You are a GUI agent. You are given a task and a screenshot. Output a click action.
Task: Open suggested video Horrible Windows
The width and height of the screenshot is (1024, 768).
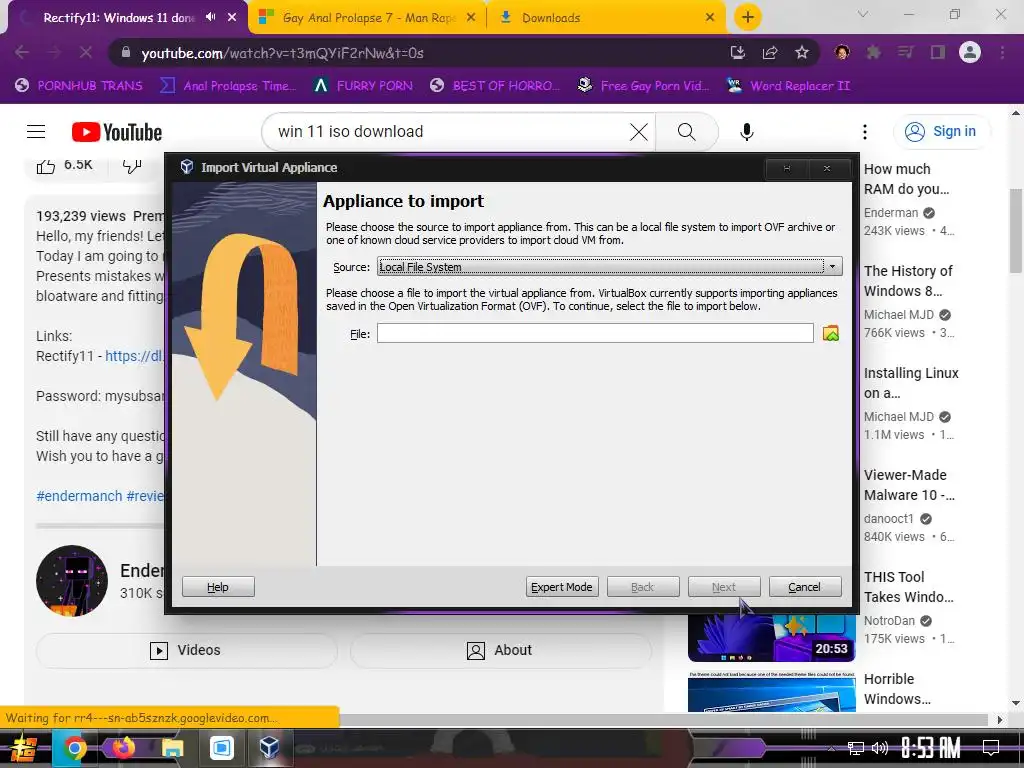(897, 688)
